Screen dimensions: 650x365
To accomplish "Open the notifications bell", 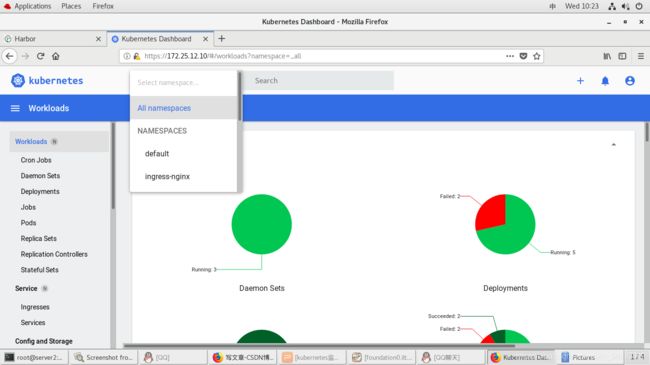I will coord(605,81).
